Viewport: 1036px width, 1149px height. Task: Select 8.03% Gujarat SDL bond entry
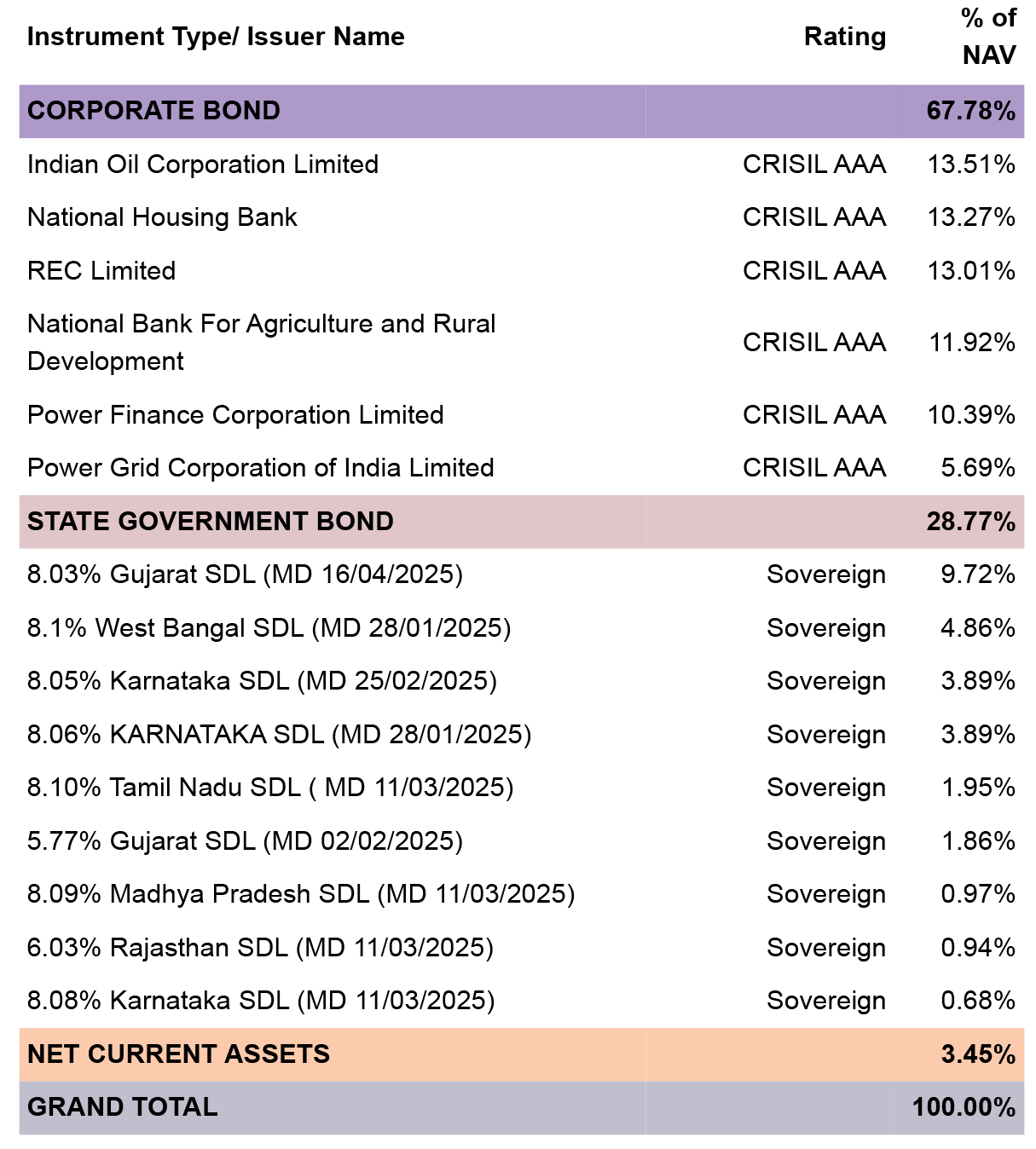pyautogui.click(x=521, y=574)
